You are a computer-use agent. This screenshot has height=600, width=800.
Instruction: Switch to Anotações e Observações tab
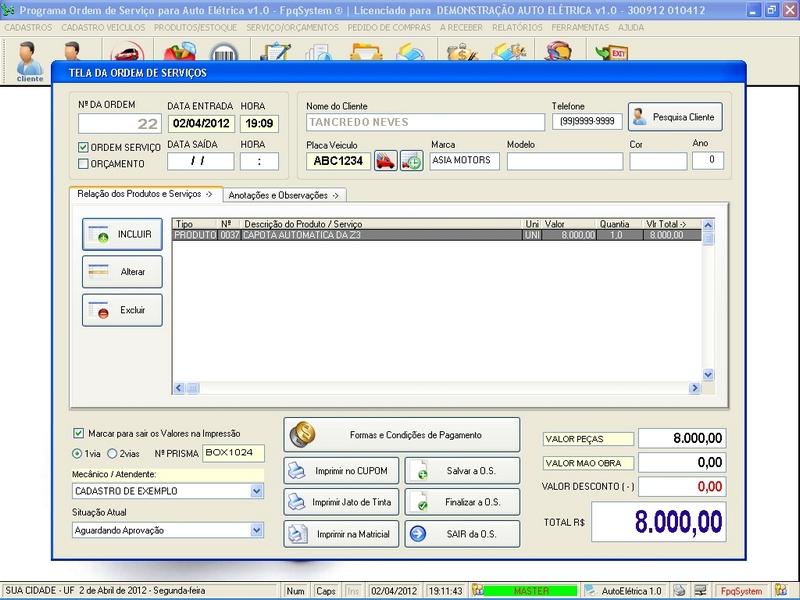pyautogui.click(x=284, y=195)
